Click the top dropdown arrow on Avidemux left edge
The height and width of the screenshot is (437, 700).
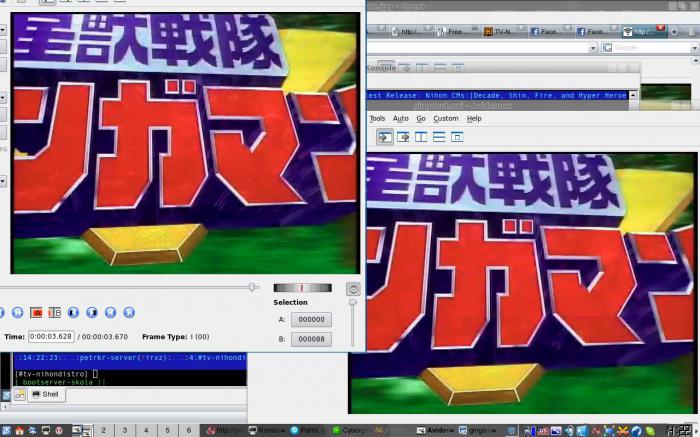(2, 30)
